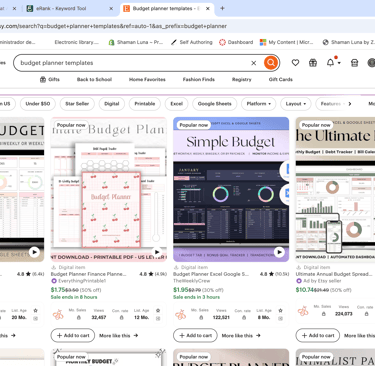Switch to the eRank Keyword Tool tab
Viewport: 375px width, 366px height.
coord(61,8)
